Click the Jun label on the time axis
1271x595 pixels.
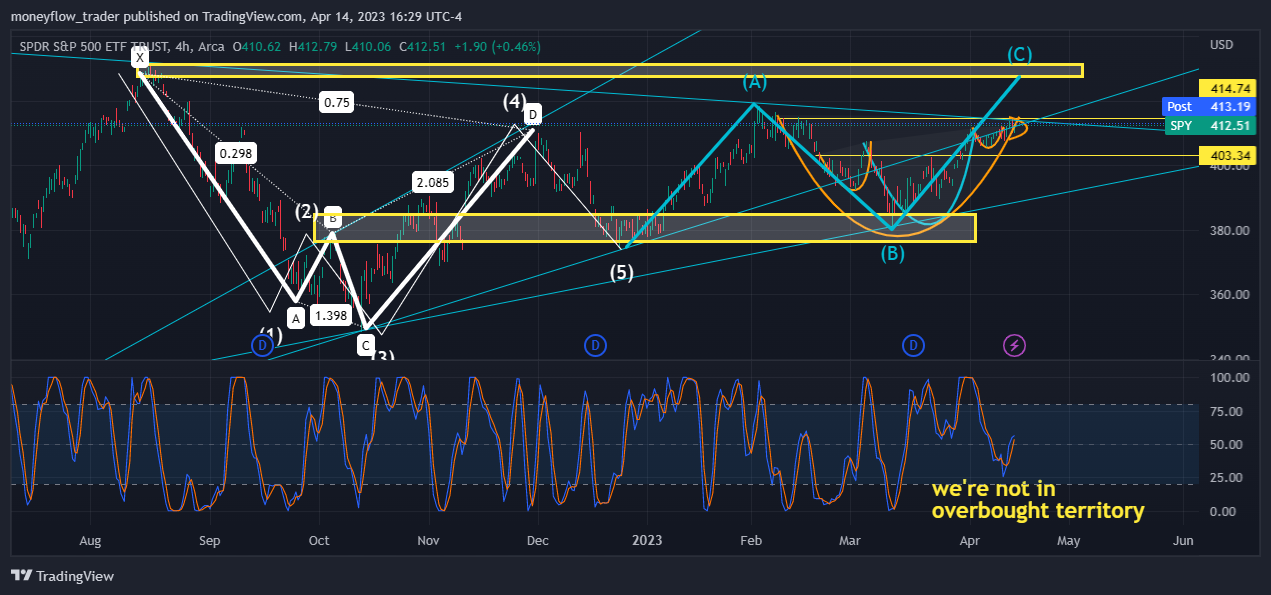[1183, 541]
